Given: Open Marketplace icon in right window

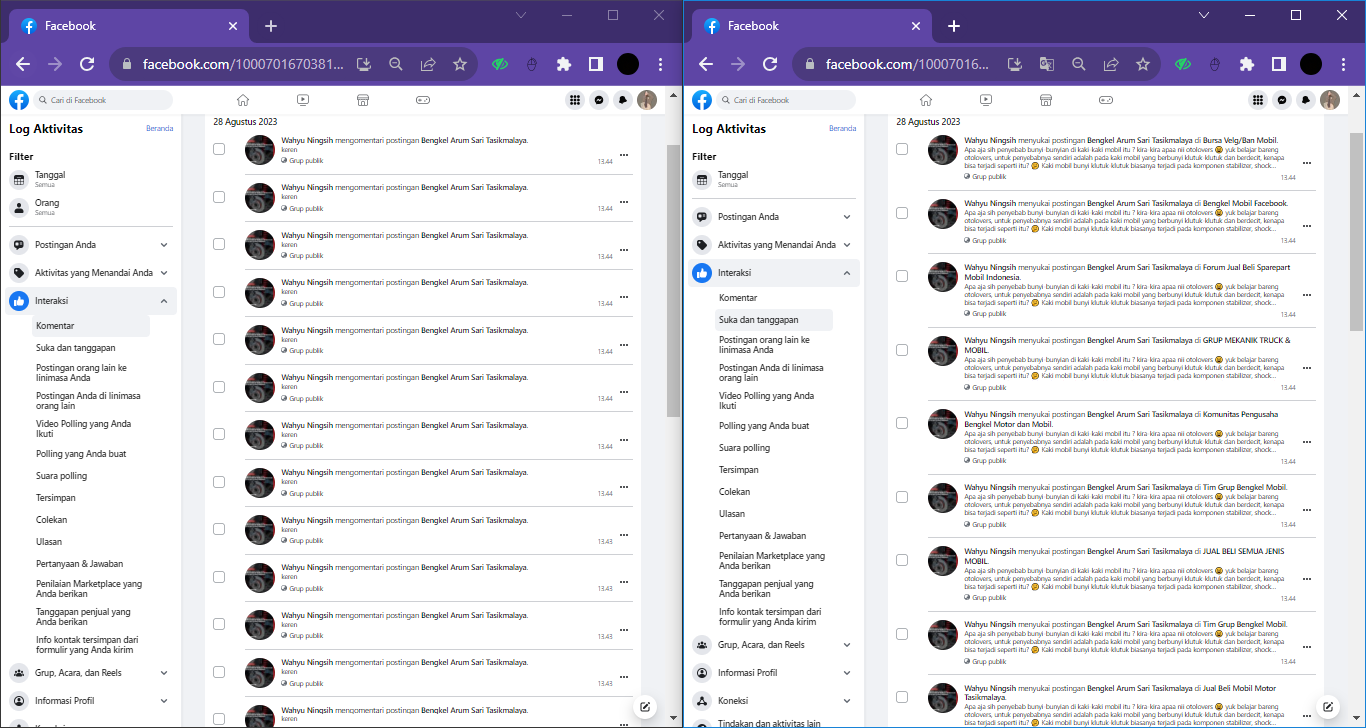Looking at the screenshot, I should [x=1046, y=100].
